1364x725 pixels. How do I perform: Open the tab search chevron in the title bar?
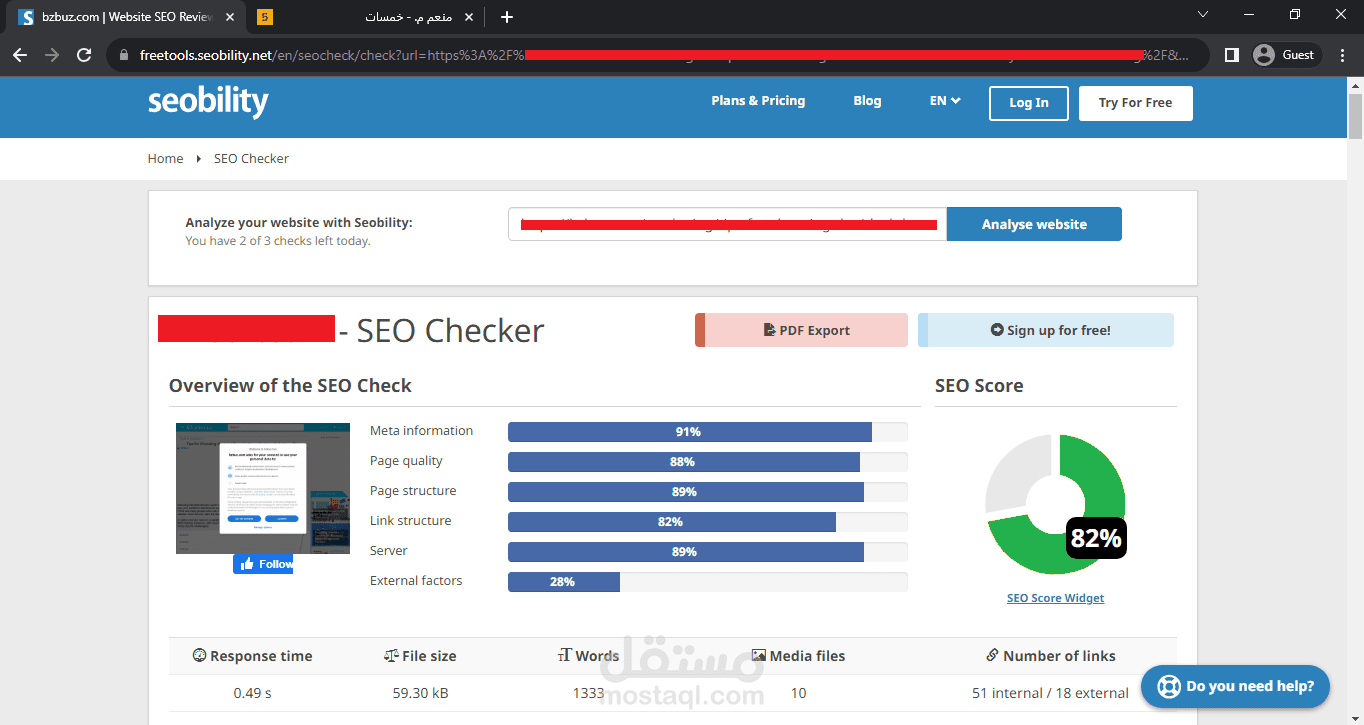coord(1203,14)
